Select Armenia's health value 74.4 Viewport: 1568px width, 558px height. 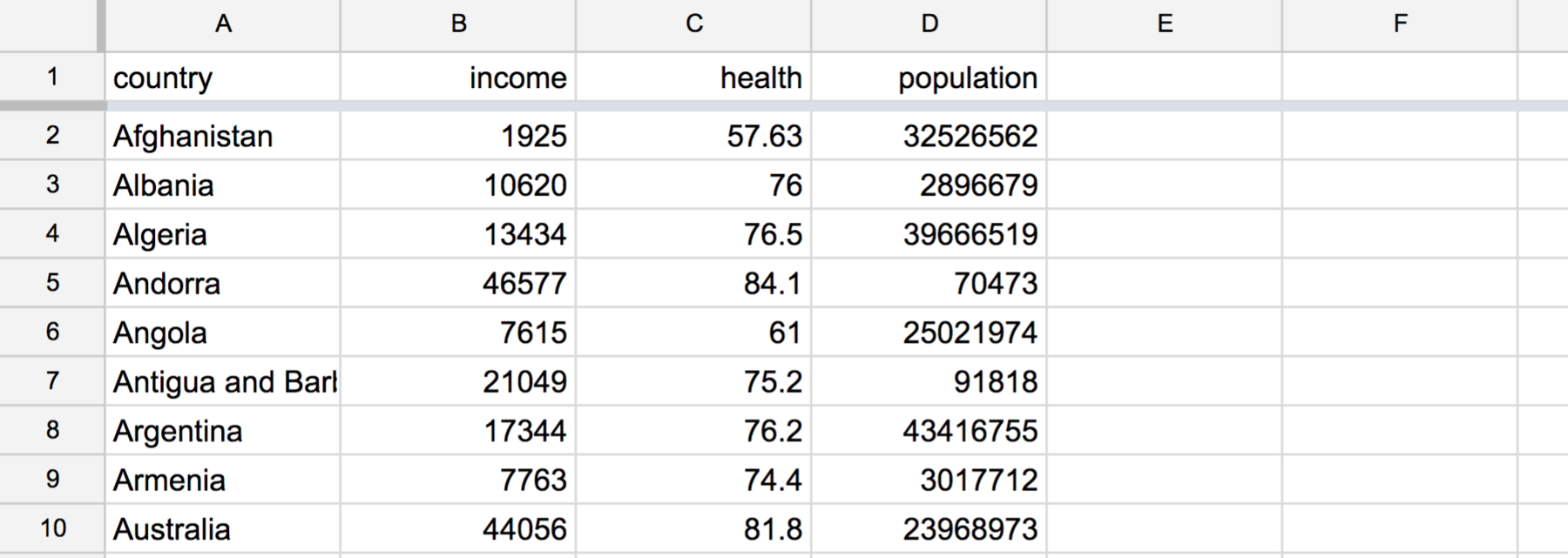click(x=694, y=480)
